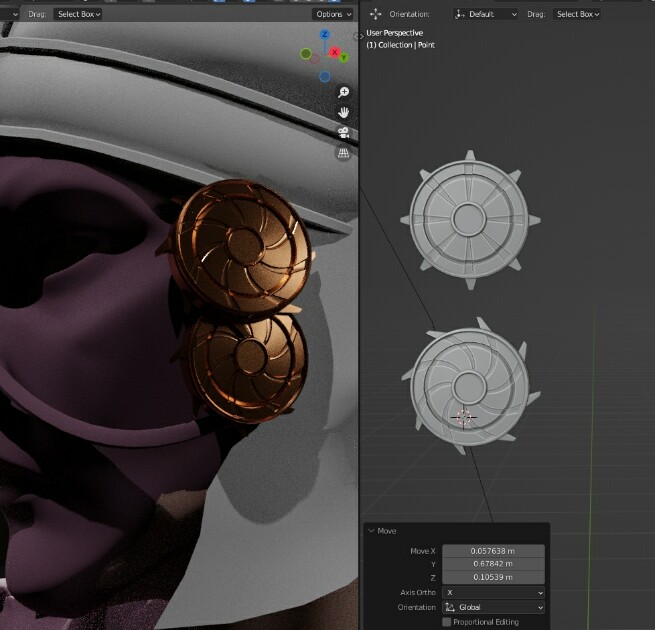Open the Global orientation dropdown in Move panel
655x630 pixels.
pyautogui.click(x=493, y=607)
